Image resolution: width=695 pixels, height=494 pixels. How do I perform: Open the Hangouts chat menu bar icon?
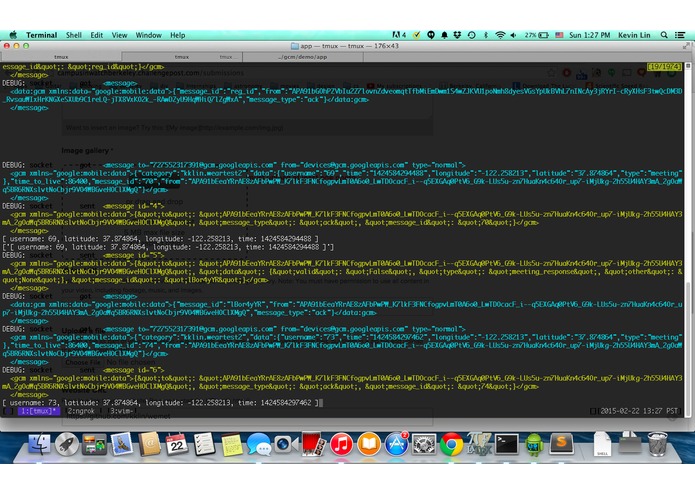[x=430, y=35]
